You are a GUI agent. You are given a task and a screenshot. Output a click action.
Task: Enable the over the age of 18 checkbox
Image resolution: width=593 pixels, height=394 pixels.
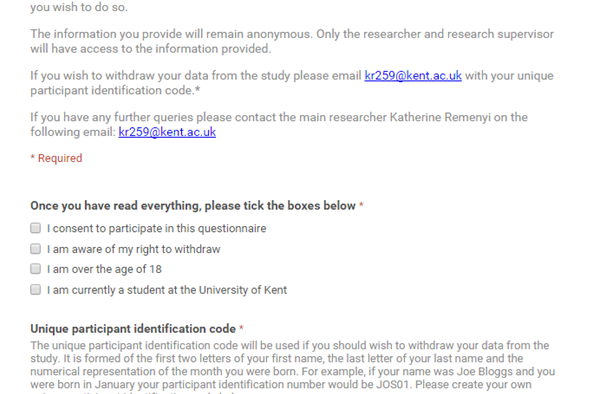[x=36, y=269]
